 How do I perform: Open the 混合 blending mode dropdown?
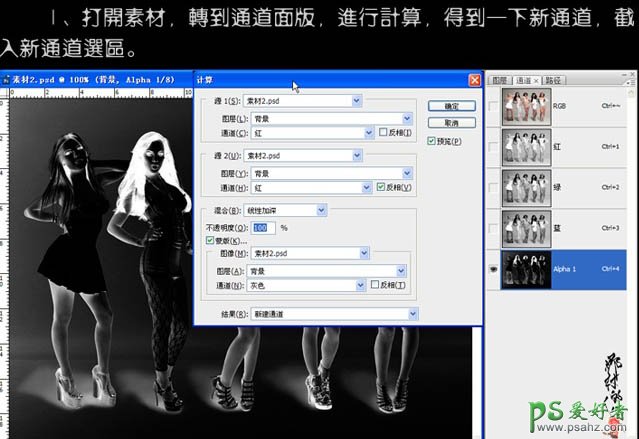321,210
